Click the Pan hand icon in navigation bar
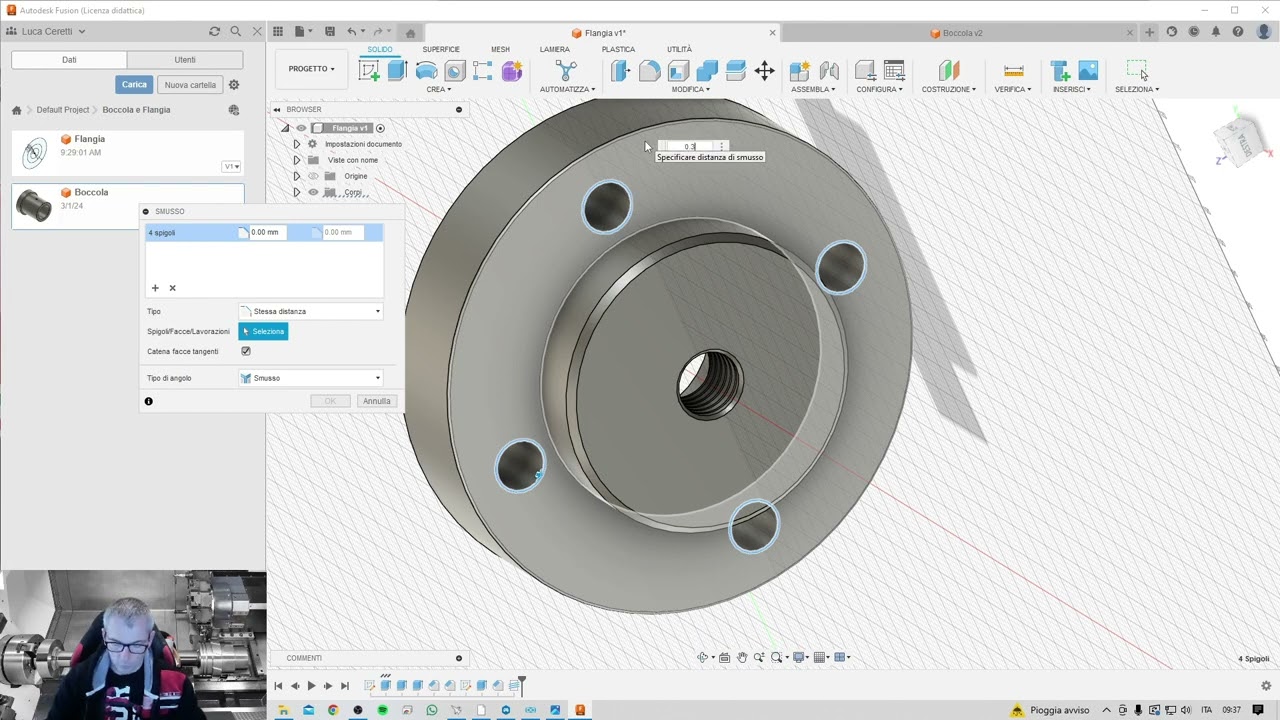This screenshot has width=1280, height=720. tap(742, 657)
